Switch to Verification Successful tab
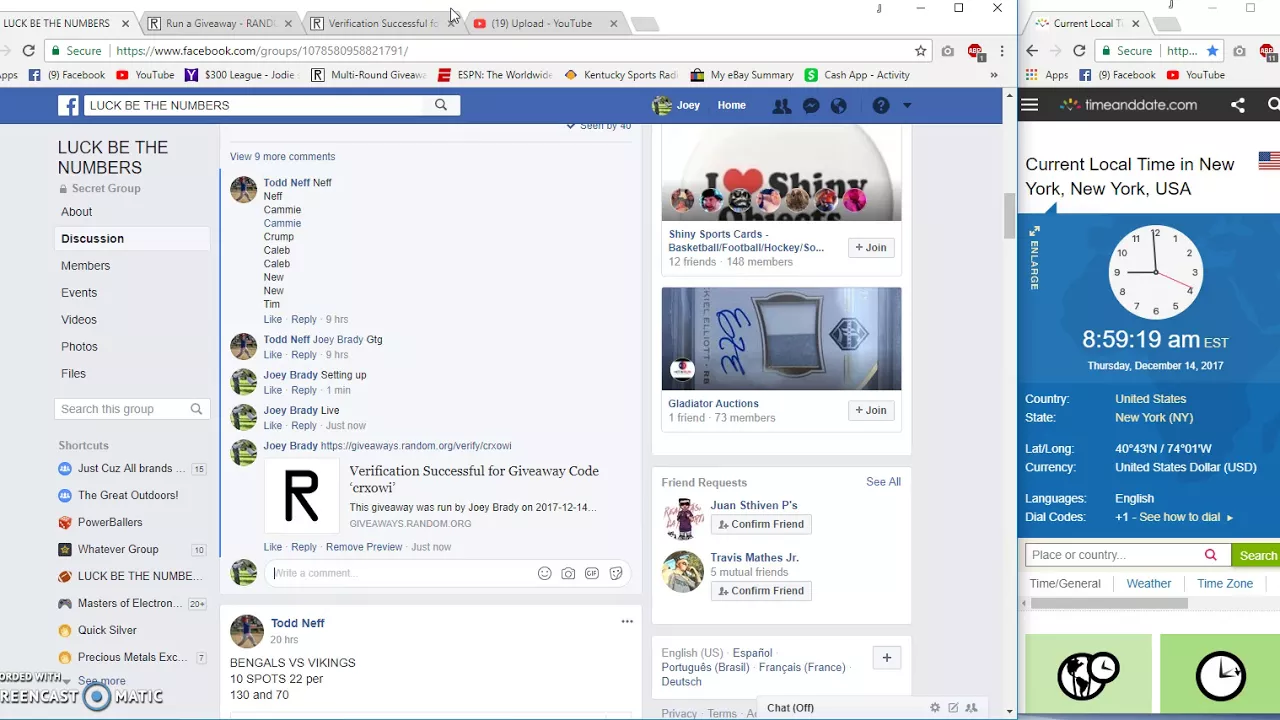Screen dimensions: 1280x720 (x=382, y=23)
